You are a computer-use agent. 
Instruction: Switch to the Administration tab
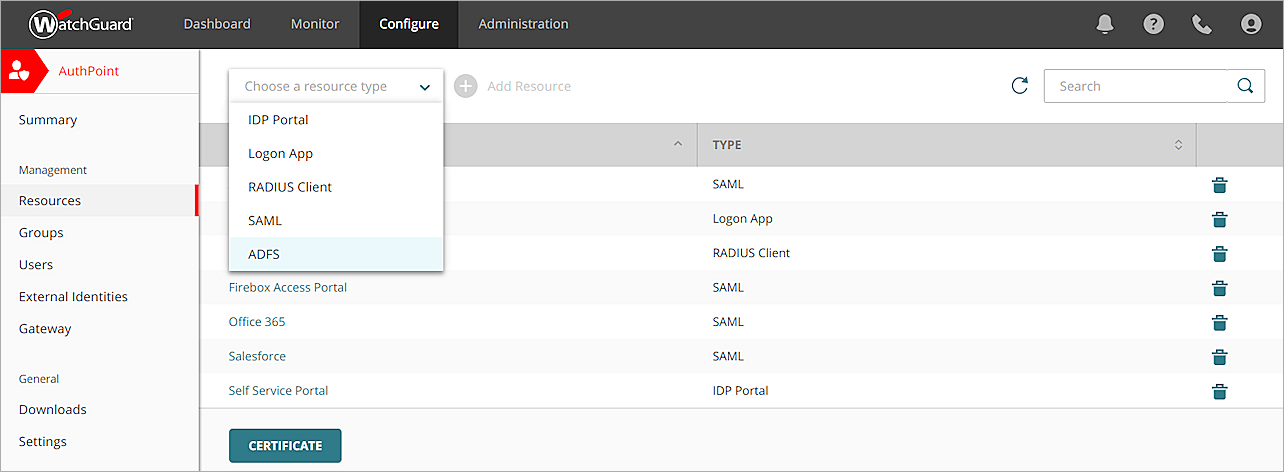[x=523, y=24]
